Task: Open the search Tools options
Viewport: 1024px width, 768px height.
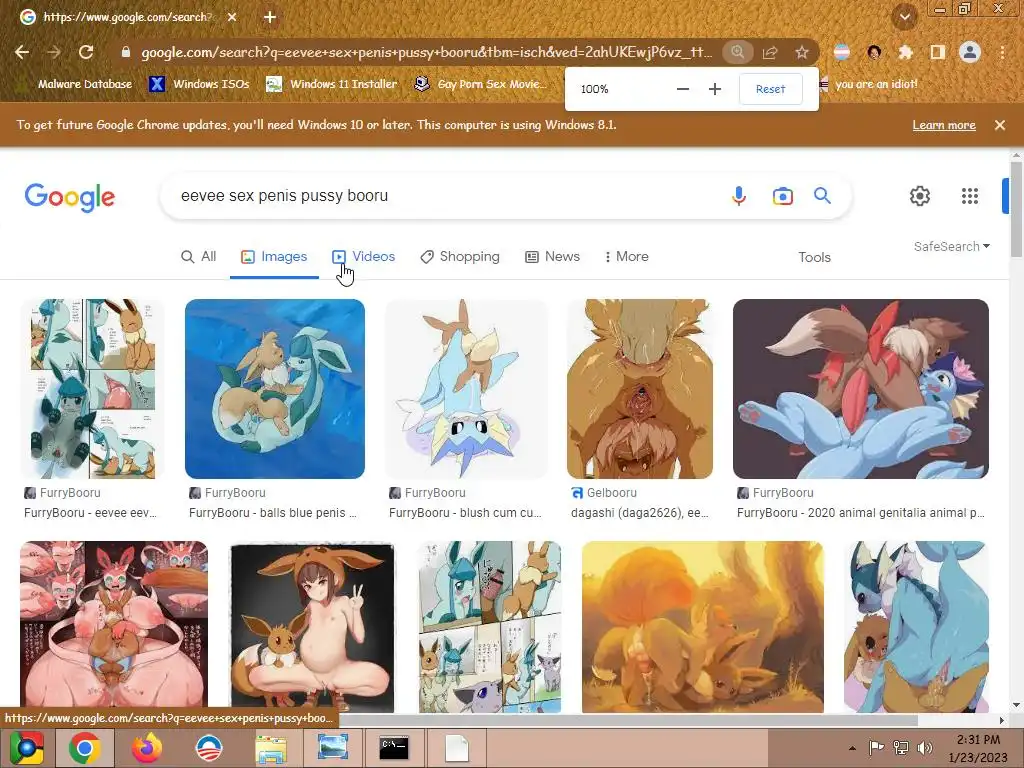Action: point(814,257)
